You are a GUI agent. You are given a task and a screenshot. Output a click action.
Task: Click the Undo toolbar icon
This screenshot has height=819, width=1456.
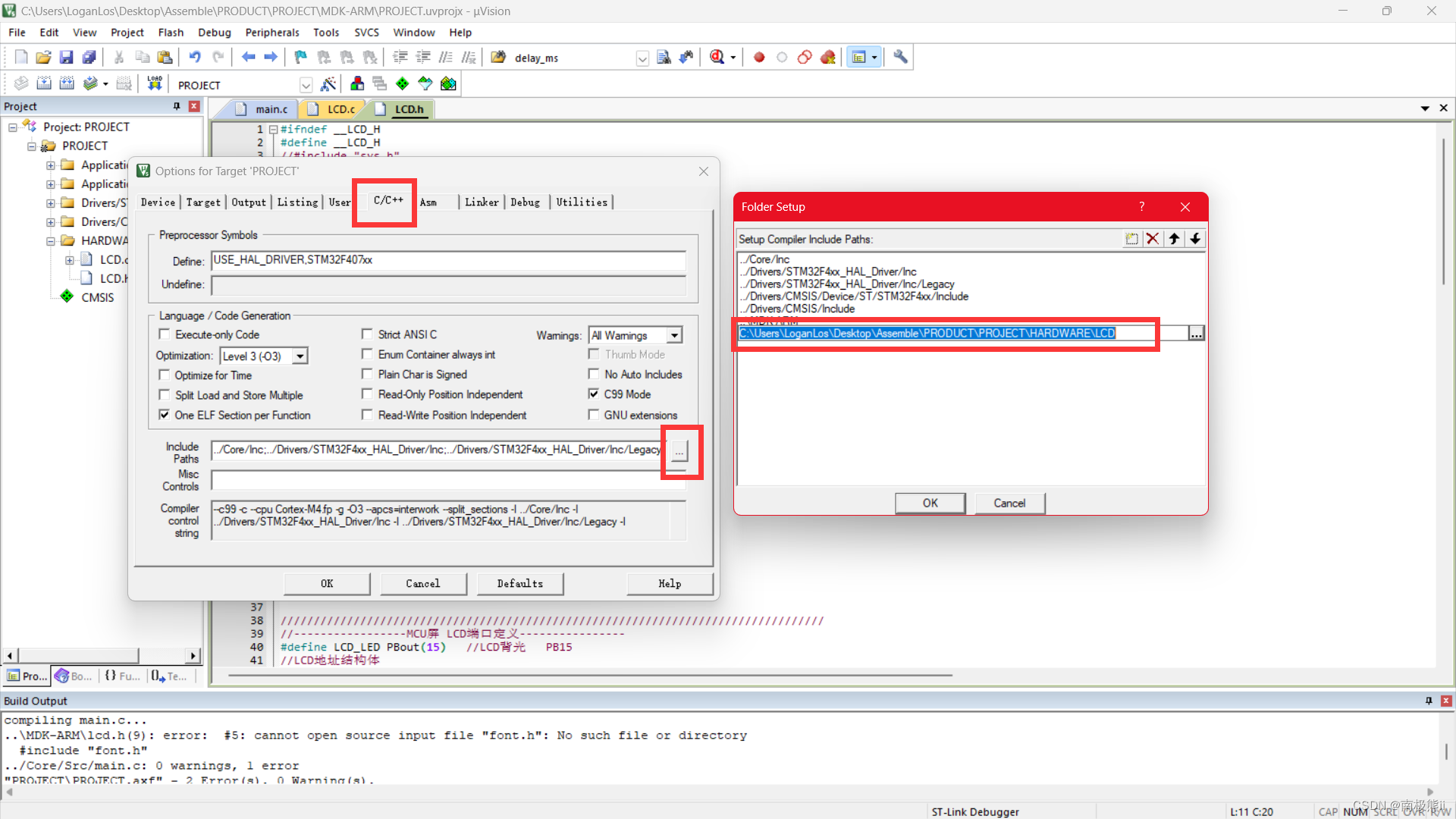pyautogui.click(x=195, y=58)
